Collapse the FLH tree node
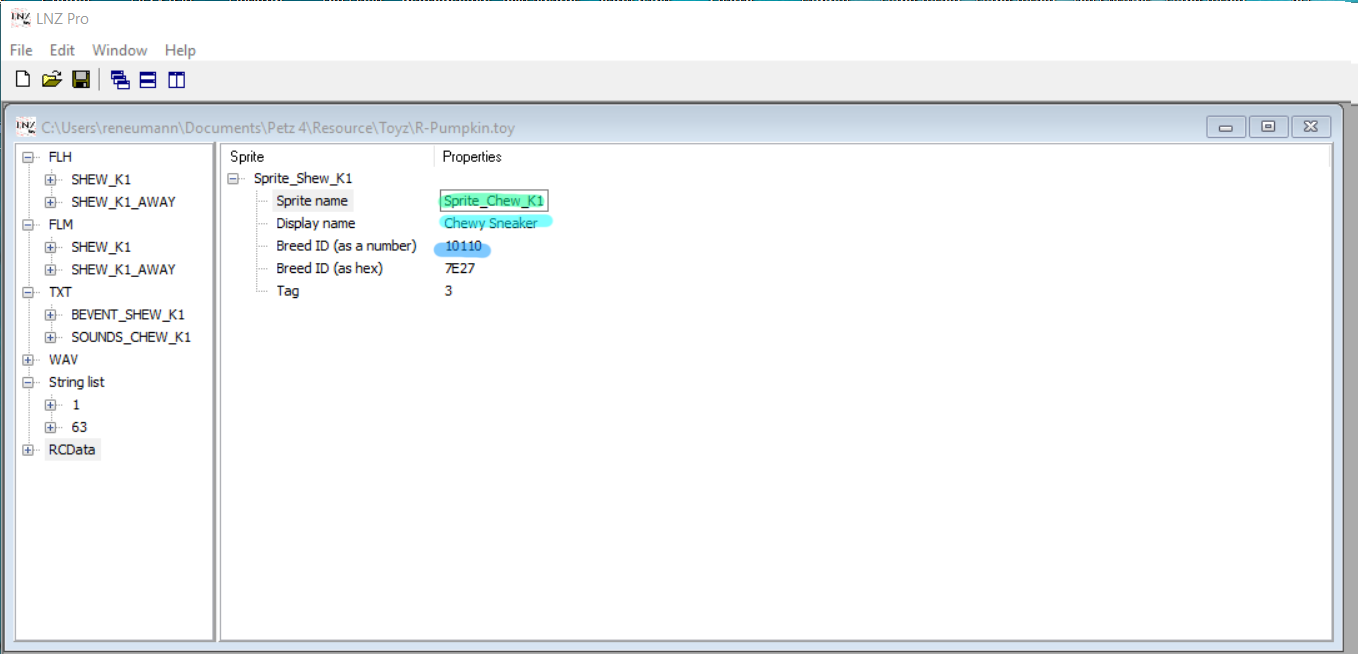1358x654 pixels. (x=28, y=157)
